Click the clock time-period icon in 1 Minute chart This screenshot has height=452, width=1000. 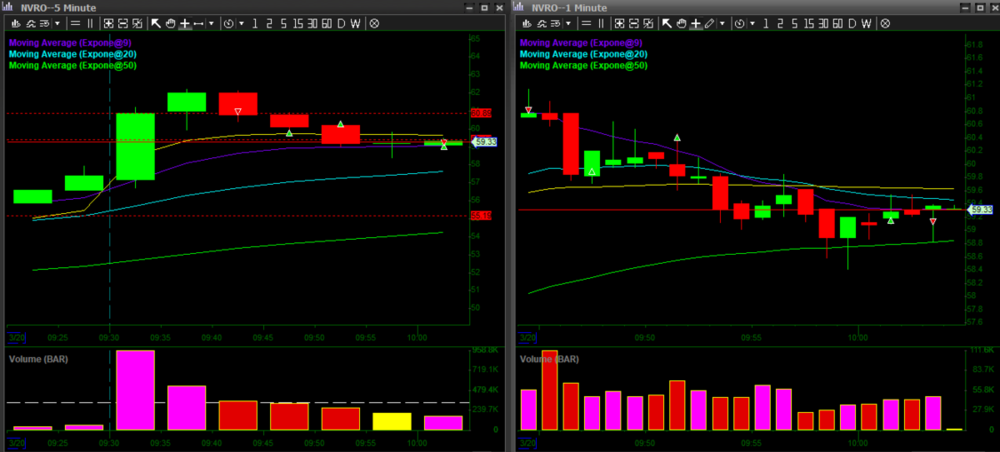[738, 22]
